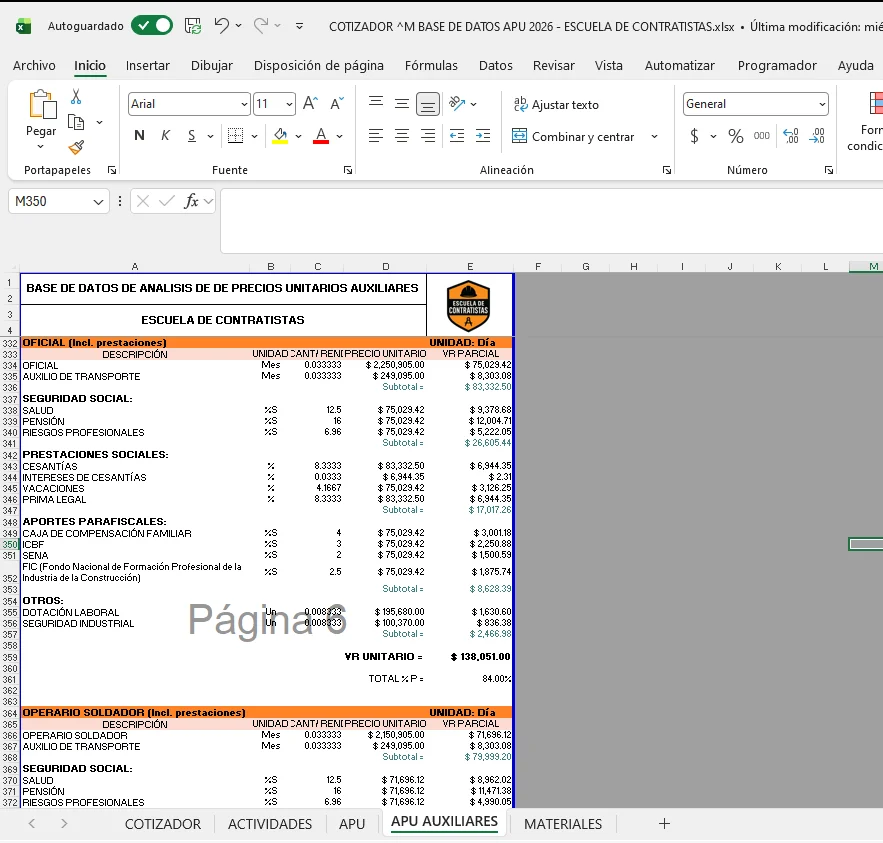Toggle bottom align button
The height and width of the screenshot is (843, 883).
(x=428, y=104)
